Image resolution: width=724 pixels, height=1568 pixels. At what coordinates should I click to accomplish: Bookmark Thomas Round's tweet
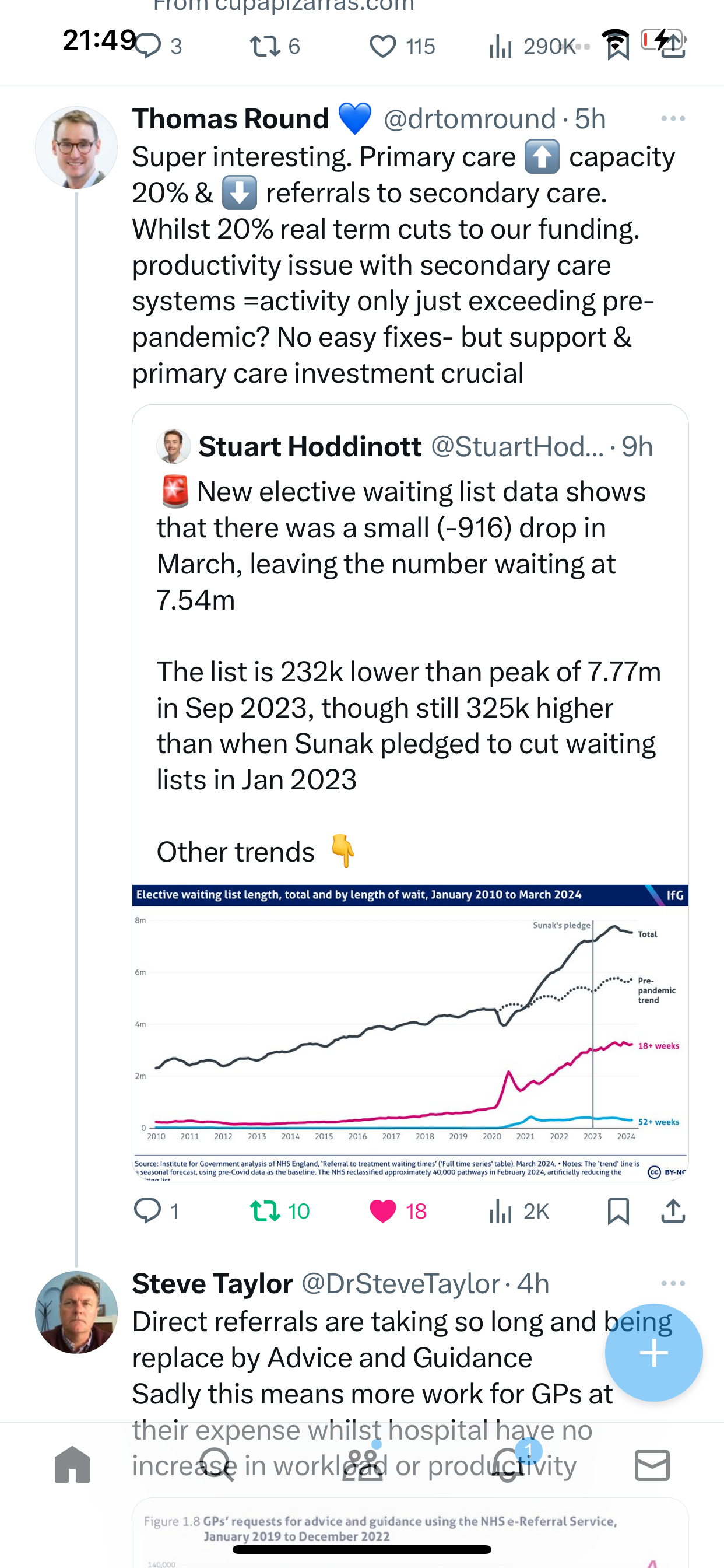tap(618, 1210)
